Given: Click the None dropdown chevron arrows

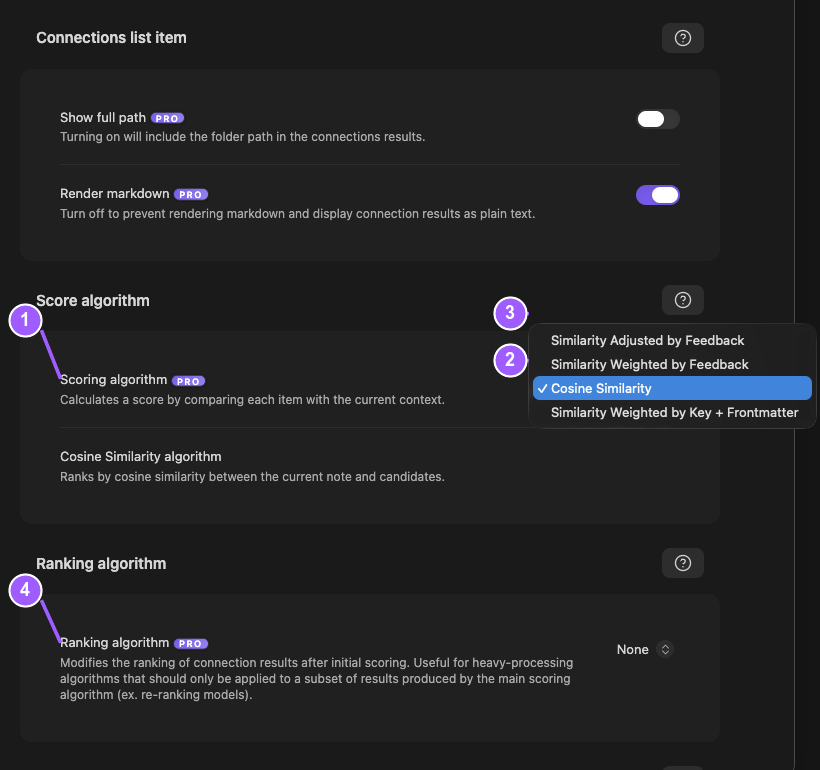Looking at the screenshot, I should (665, 650).
